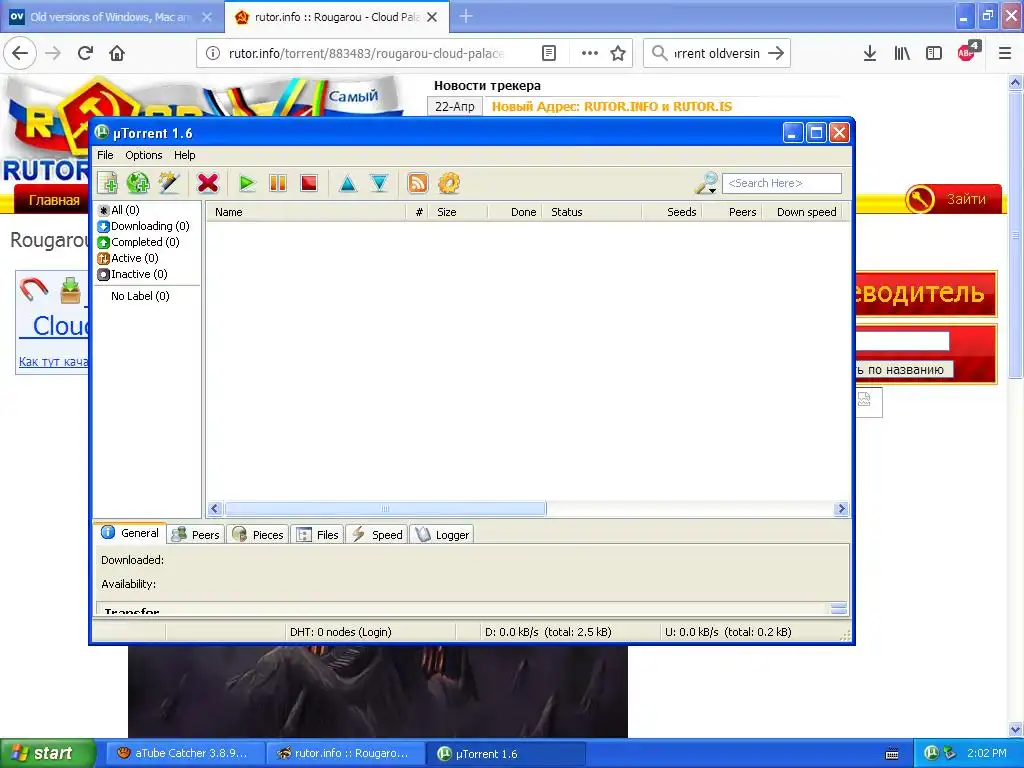
Task: Click the orange Pause torrent icon
Action: tap(278, 183)
